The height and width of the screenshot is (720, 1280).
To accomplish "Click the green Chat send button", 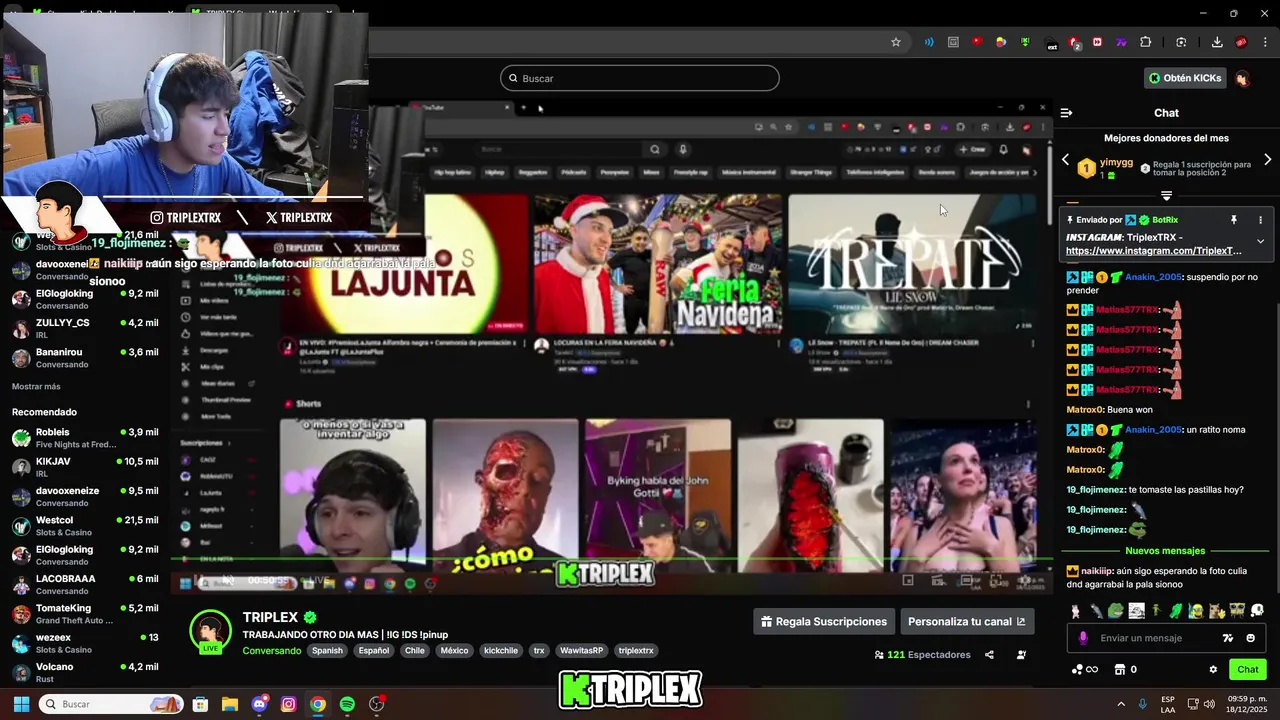I will (1248, 669).
